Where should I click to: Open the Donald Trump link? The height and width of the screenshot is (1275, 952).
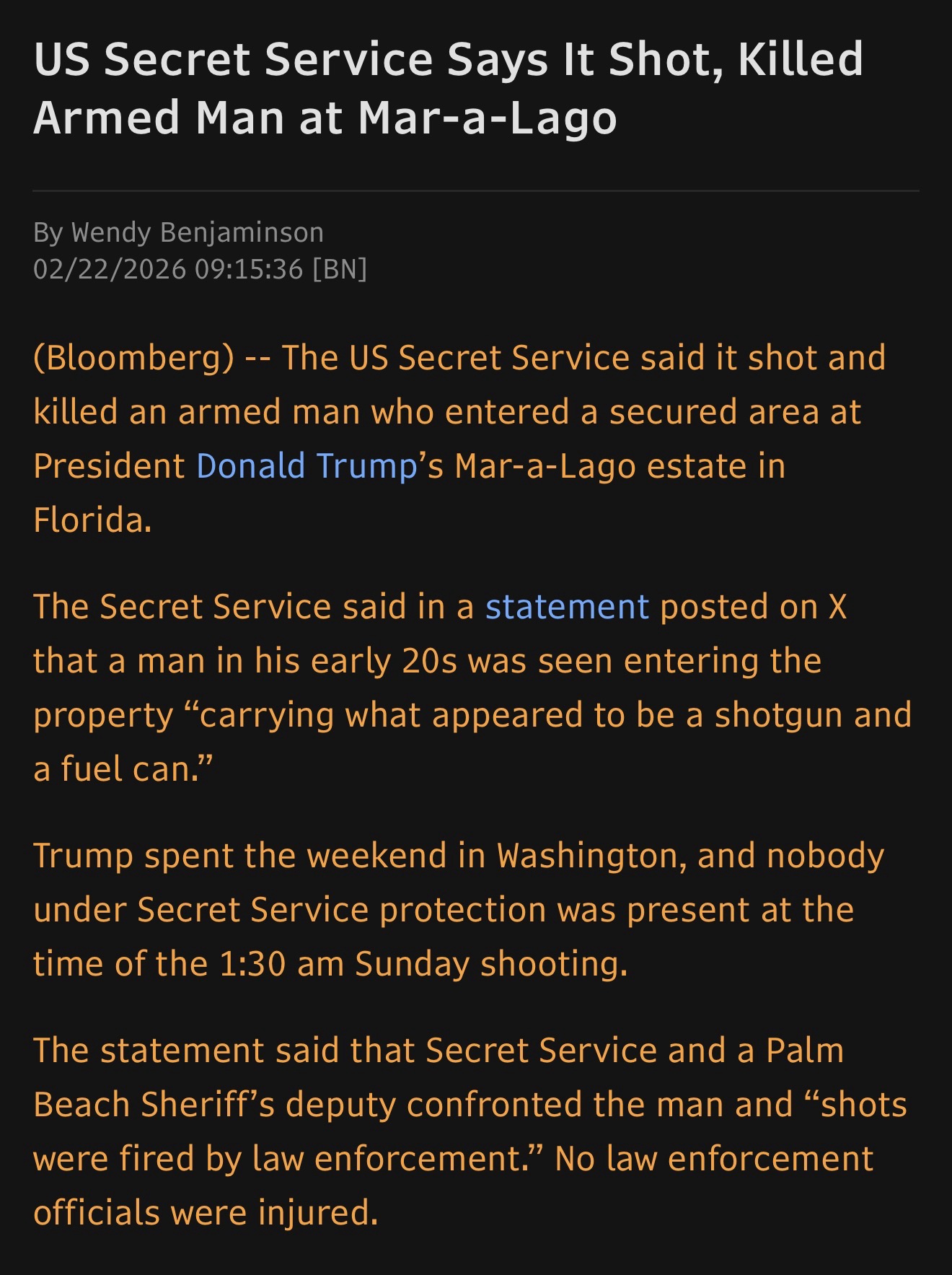306,466
